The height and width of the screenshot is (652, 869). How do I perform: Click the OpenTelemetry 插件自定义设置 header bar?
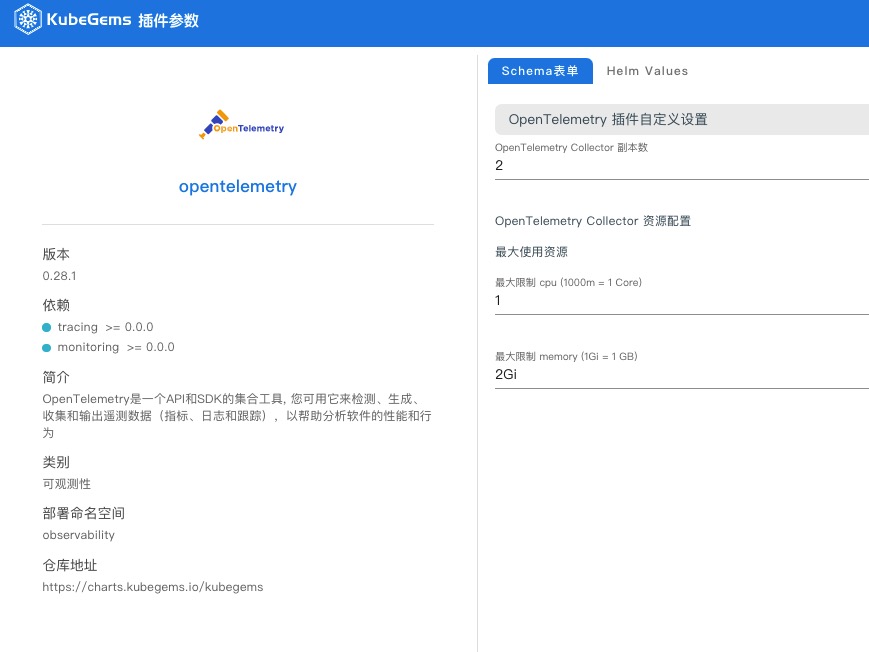tap(682, 119)
